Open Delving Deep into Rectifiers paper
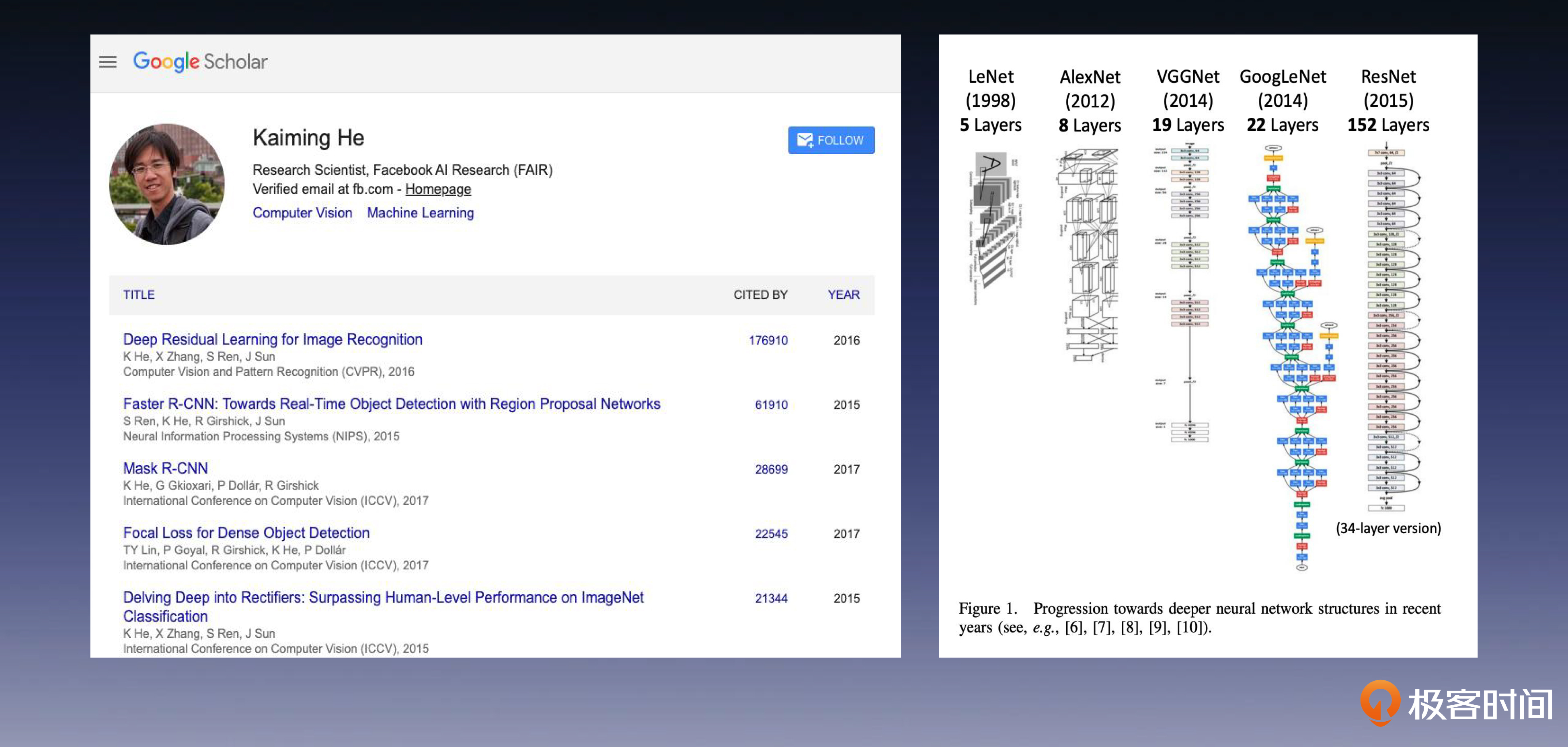The height and width of the screenshot is (747, 1568). (x=383, y=598)
